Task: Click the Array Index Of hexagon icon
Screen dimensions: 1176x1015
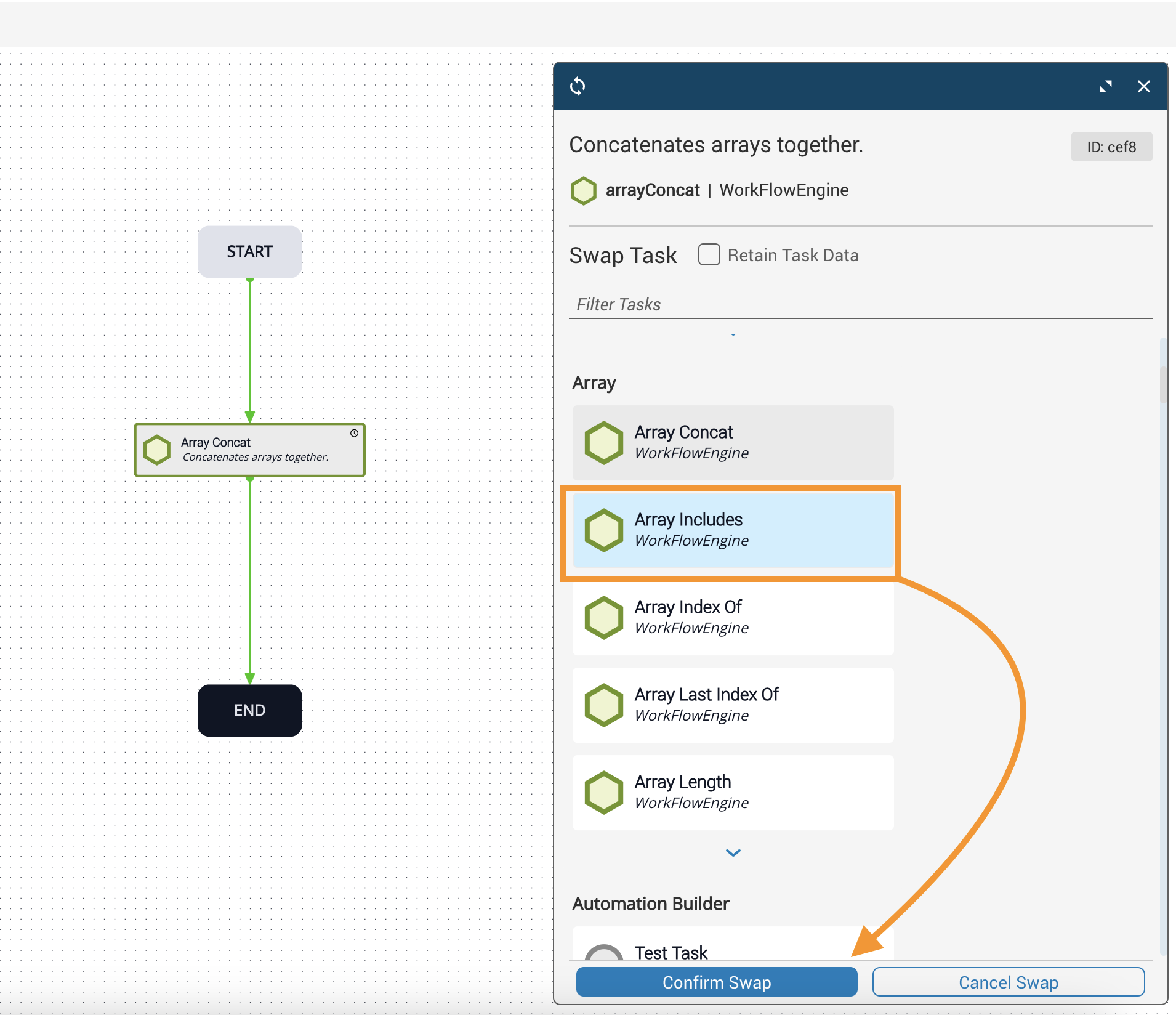Action: click(x=603, y=617)
